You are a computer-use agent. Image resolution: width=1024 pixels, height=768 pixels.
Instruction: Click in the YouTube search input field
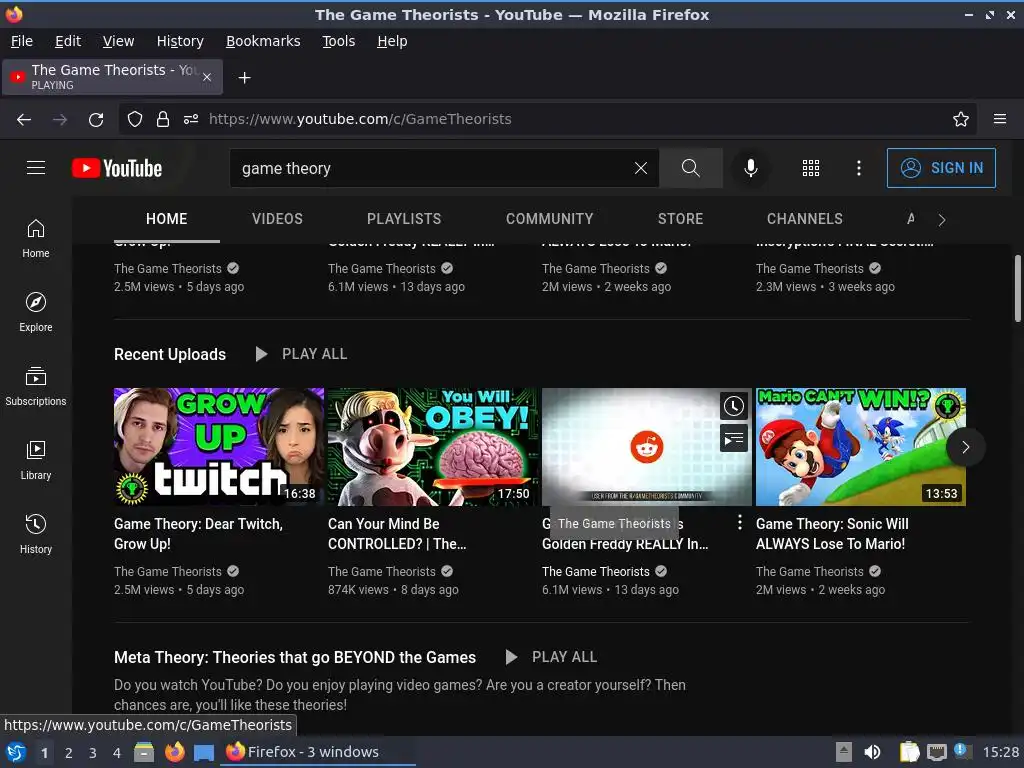click(431, 168)
